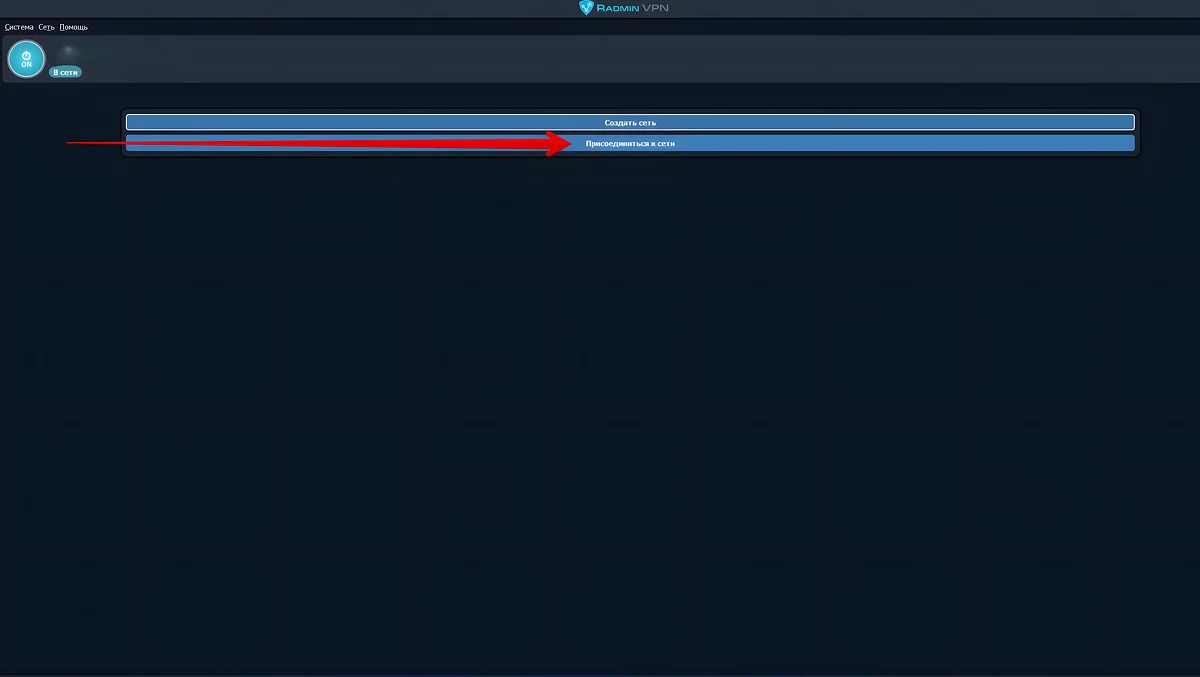The width and height of the screenshot is (1200, 677).
Task: Click the ON label inside power button
Action: [x=26, y=65]
